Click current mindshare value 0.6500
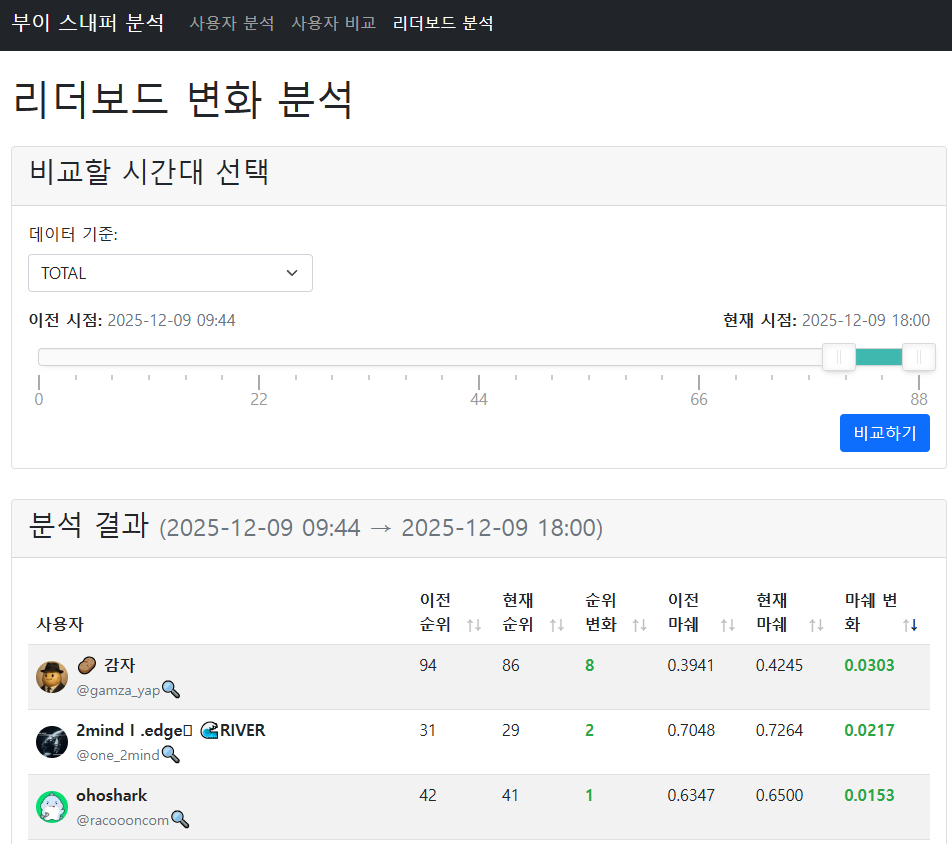The width and height of the screenshot is (952, 844). pos(780,795)
